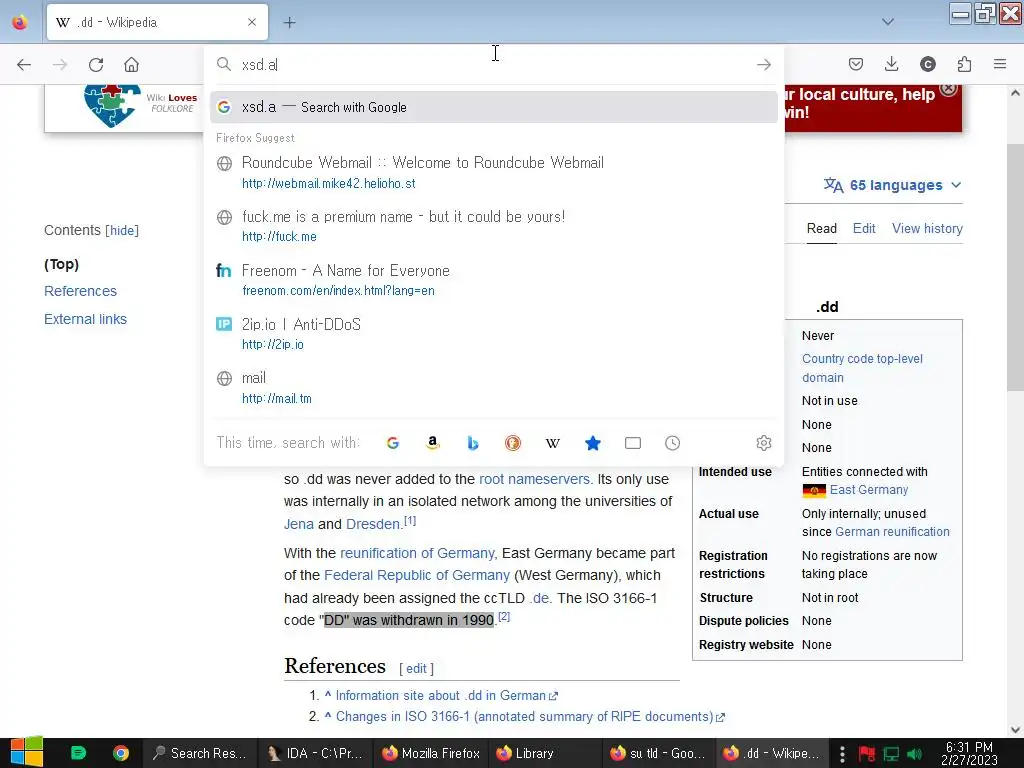Open the Firefox home page

click(x=131, y=65)
